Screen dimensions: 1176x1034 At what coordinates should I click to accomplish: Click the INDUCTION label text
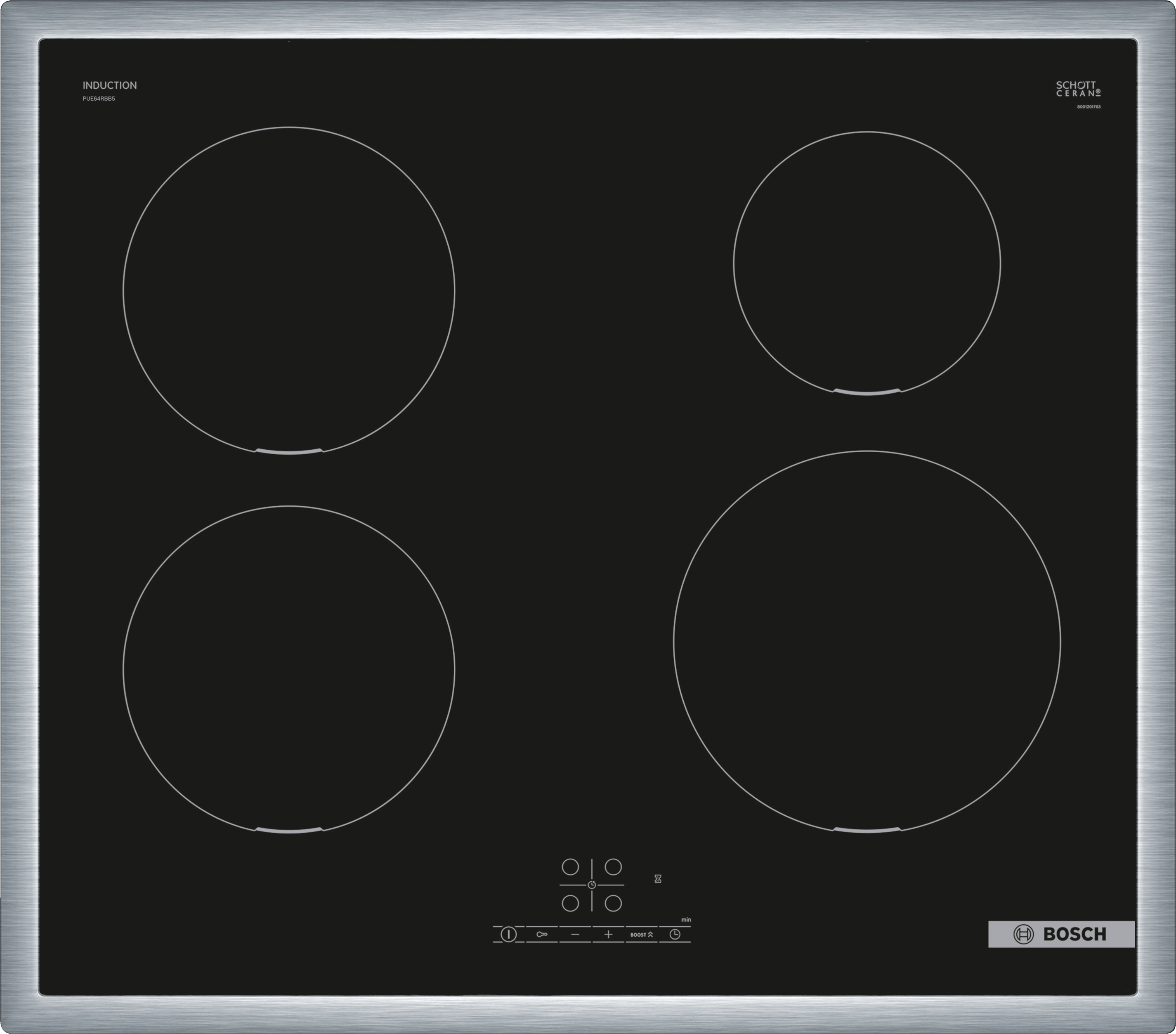pos(110,85)
